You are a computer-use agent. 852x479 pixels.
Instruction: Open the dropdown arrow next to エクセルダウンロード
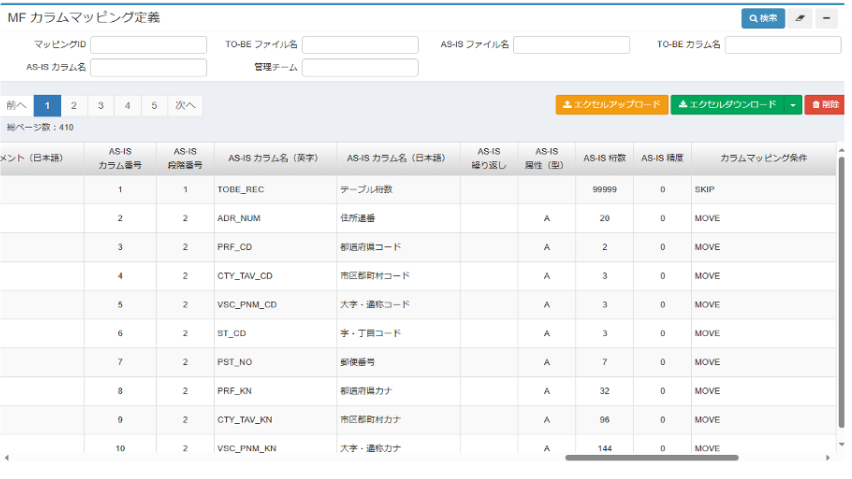[x=793, y=104]
